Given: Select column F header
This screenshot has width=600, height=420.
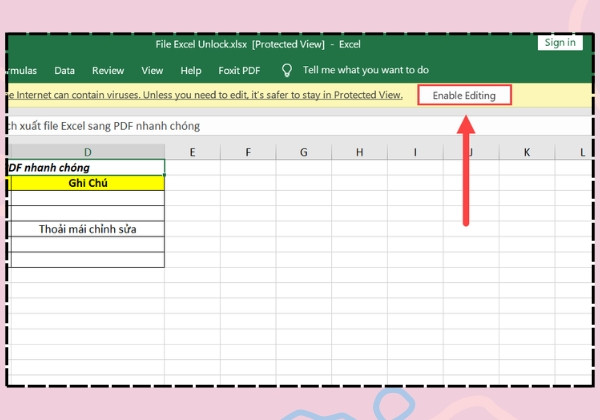Looking at the screenshot, I should point(248,152).
